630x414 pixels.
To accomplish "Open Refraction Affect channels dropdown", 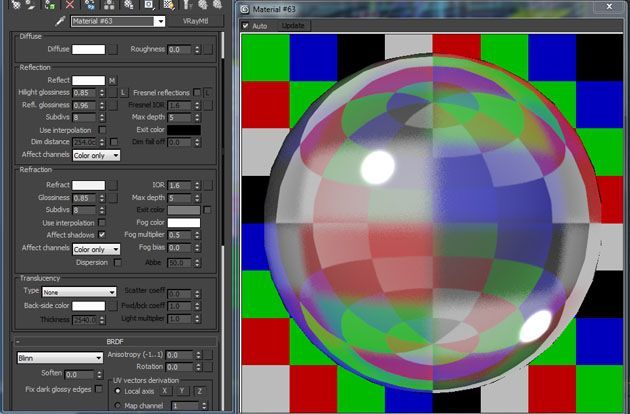I will click(x=96, y=249).
